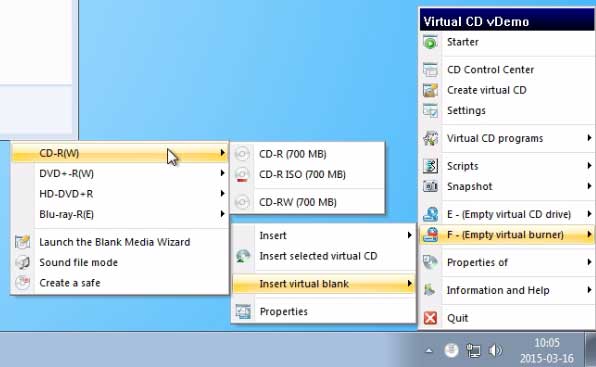Click the Settings icon in the menu
The height and width of the screenshot is (367, 596).
tap(430, 111)
